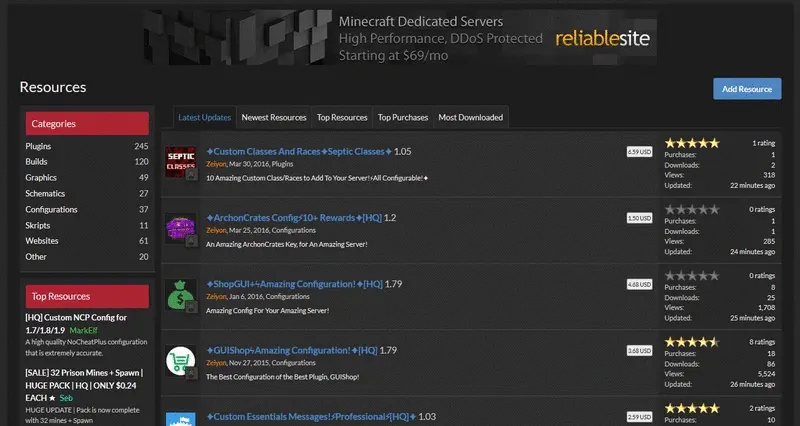Screen dimensions: 800x426
Task: Click Zeiyon author under ShopGUI+ listing
Action: (216, 296)
